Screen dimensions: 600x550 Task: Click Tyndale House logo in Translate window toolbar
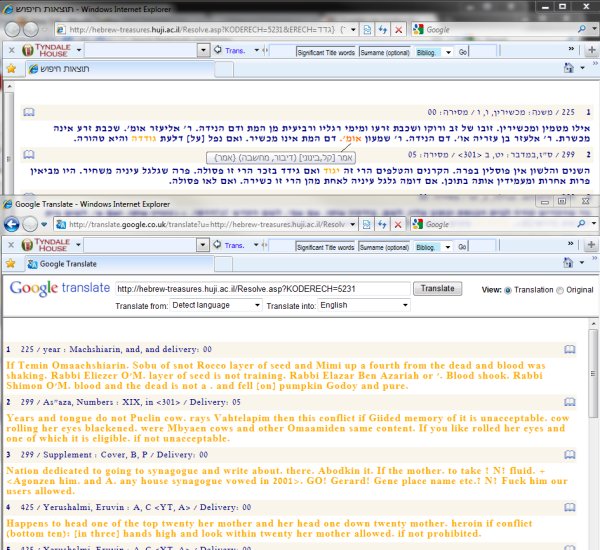(x=46, y=245)
